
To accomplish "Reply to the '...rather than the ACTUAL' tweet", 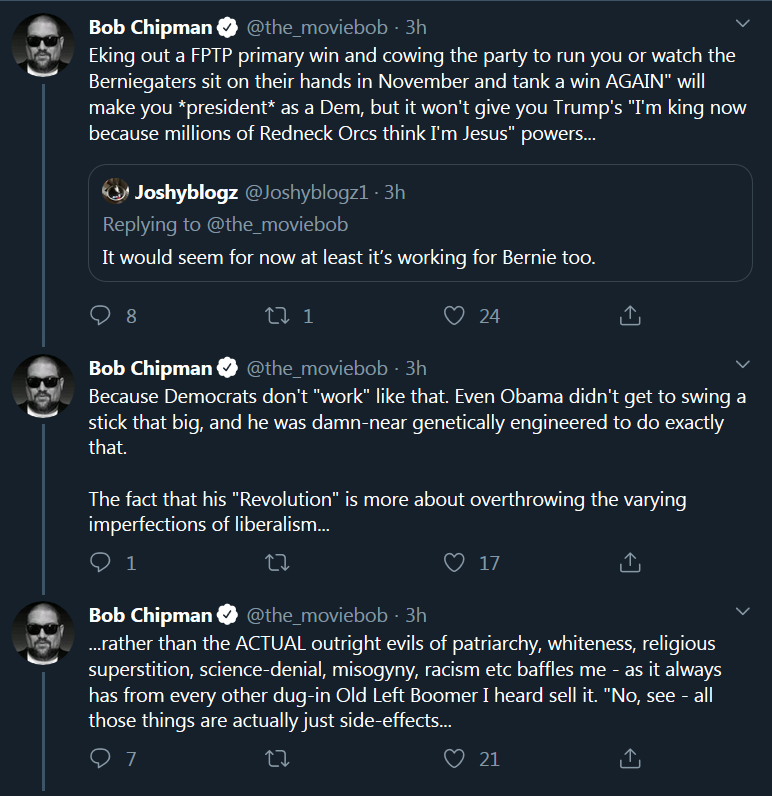I will (x=100, y=758).
